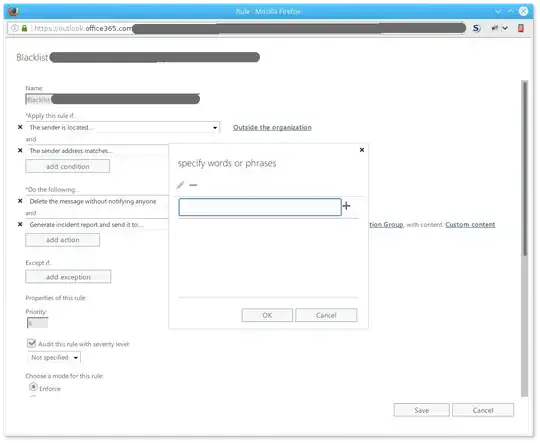Click the vertical scrollbar of the rule page
The width and height of the screenshot is (540, 443).
pos(524,168)
